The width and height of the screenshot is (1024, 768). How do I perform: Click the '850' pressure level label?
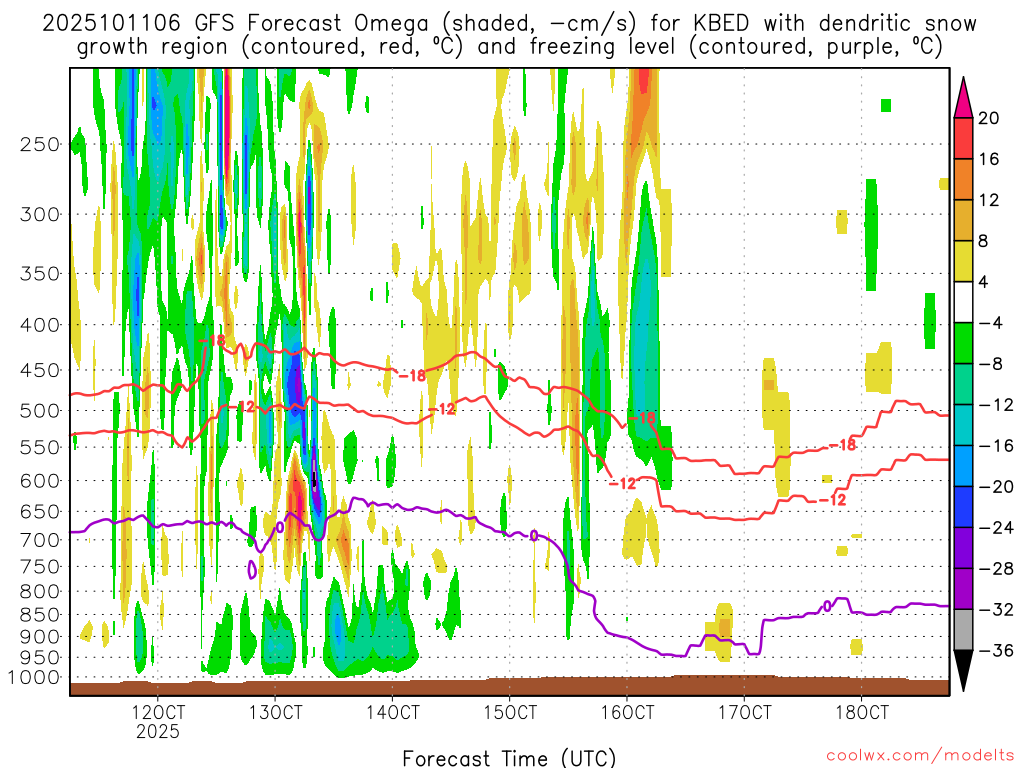pos(40,615)
